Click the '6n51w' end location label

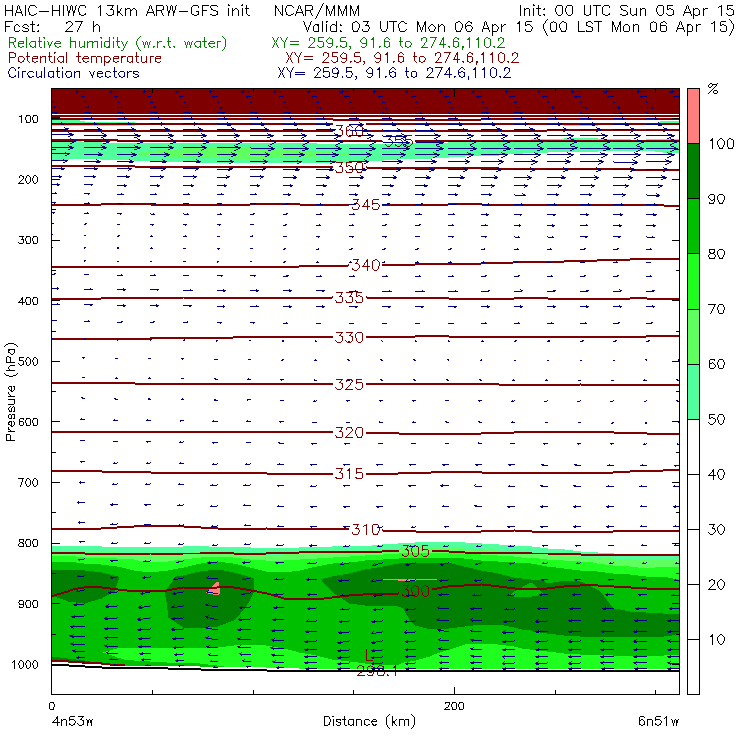(x=658, y=722)
